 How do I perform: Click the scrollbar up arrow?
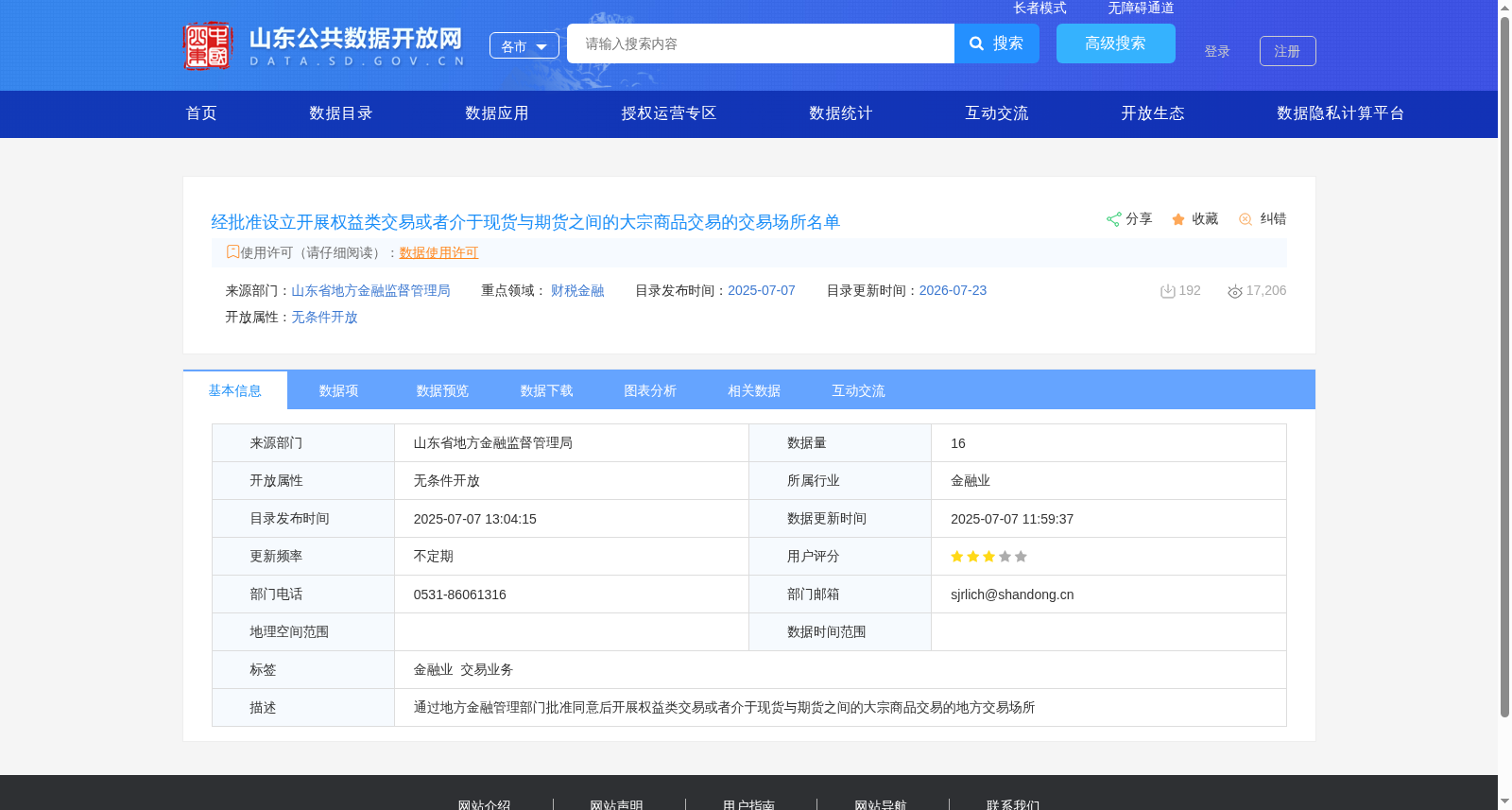click(1504, 8)
